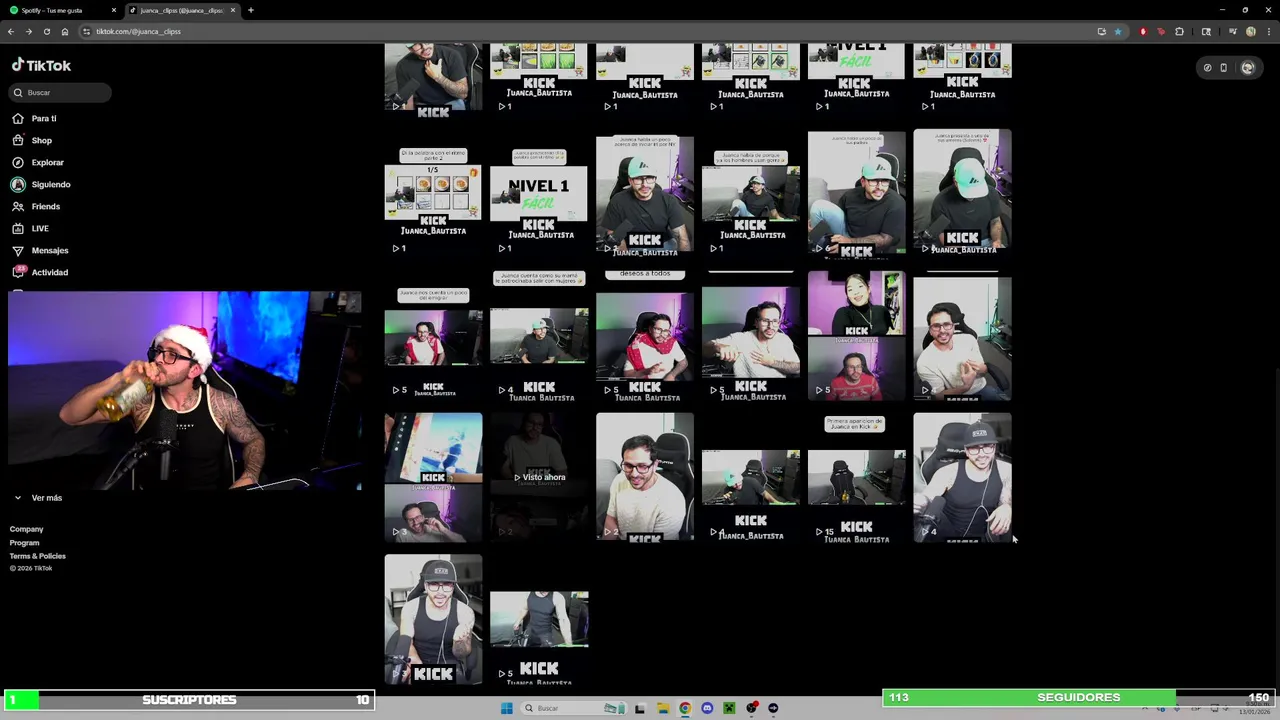Screen dimensions: 1280x720
Task: Open the Program footer link
Action: coord(24,543)
